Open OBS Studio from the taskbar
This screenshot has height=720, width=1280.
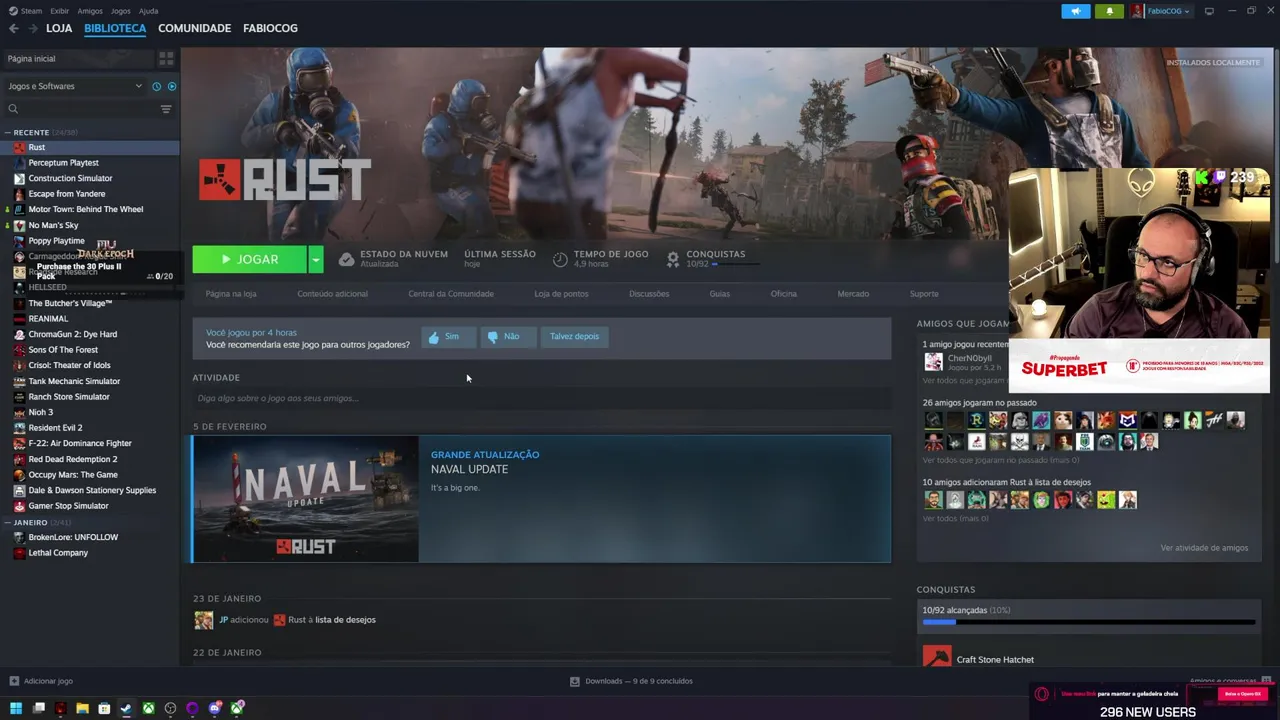pos(170,708)
